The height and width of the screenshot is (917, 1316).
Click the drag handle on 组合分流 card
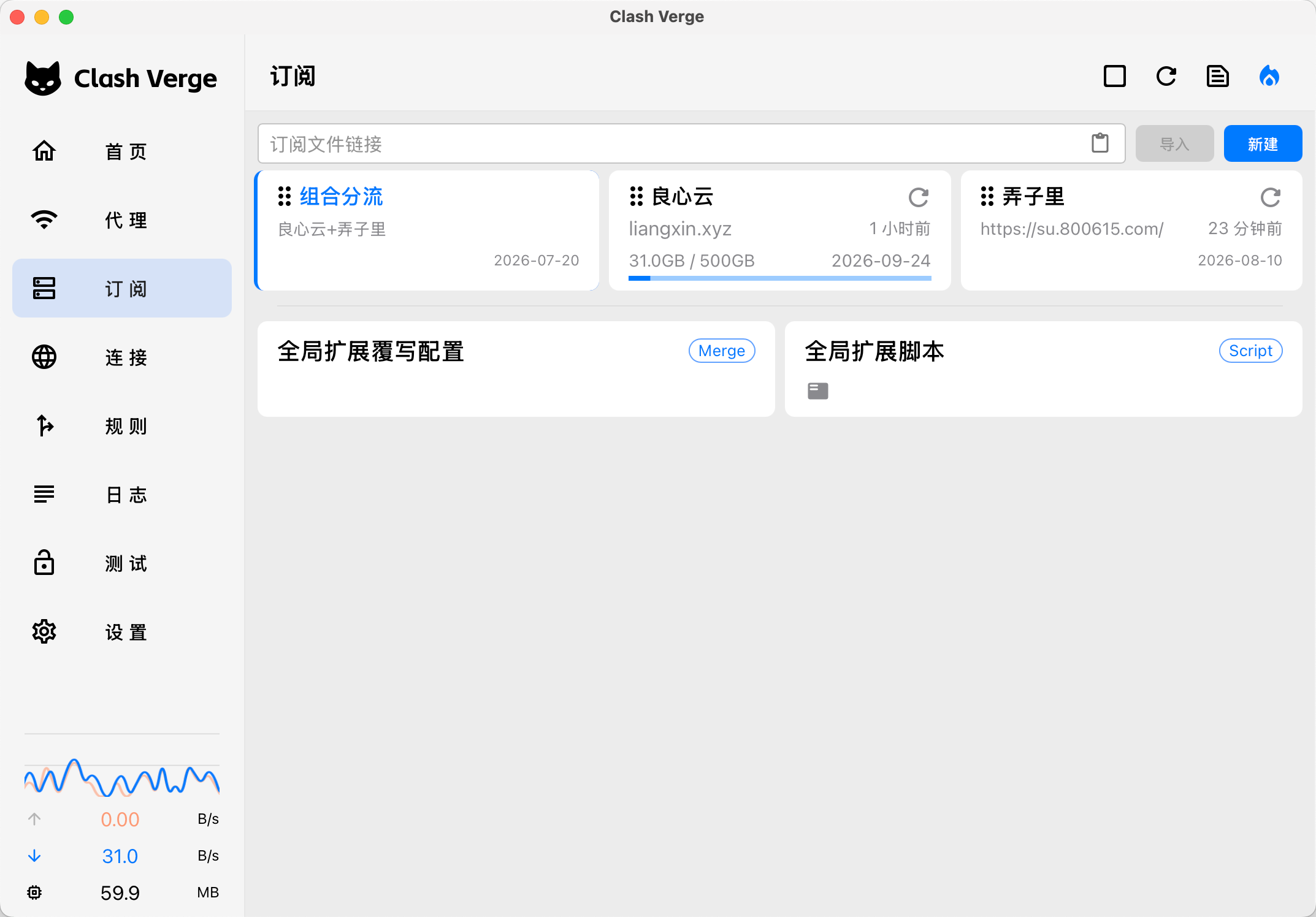coord(285,196)
